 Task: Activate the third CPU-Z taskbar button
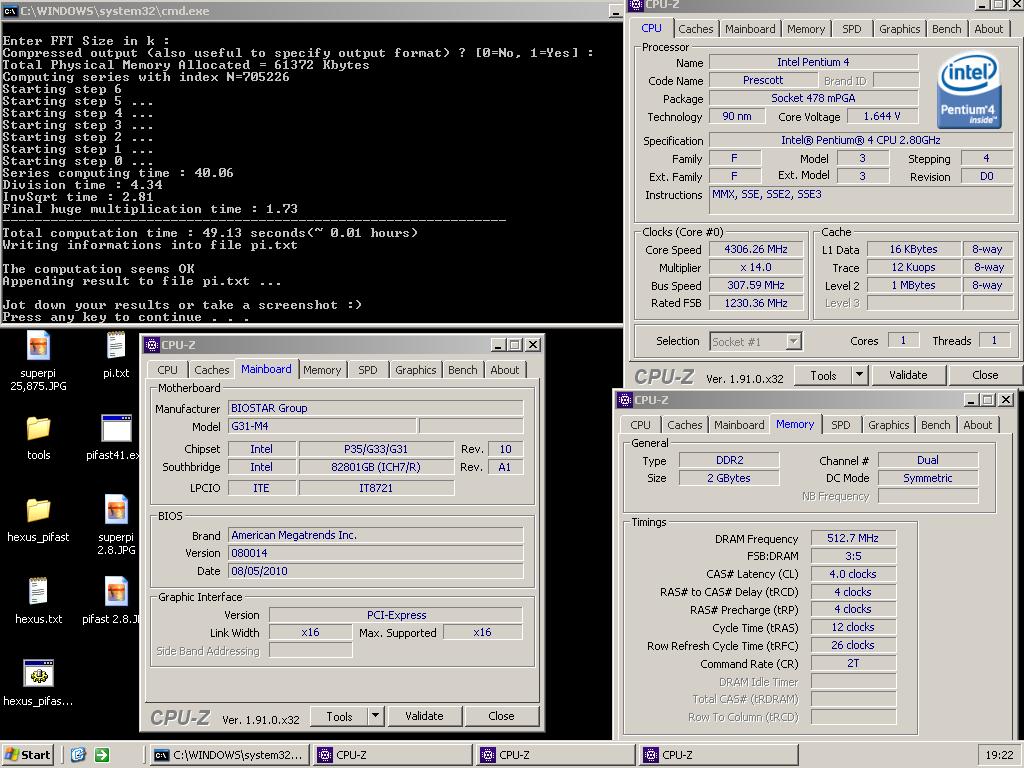pos(718,755)
